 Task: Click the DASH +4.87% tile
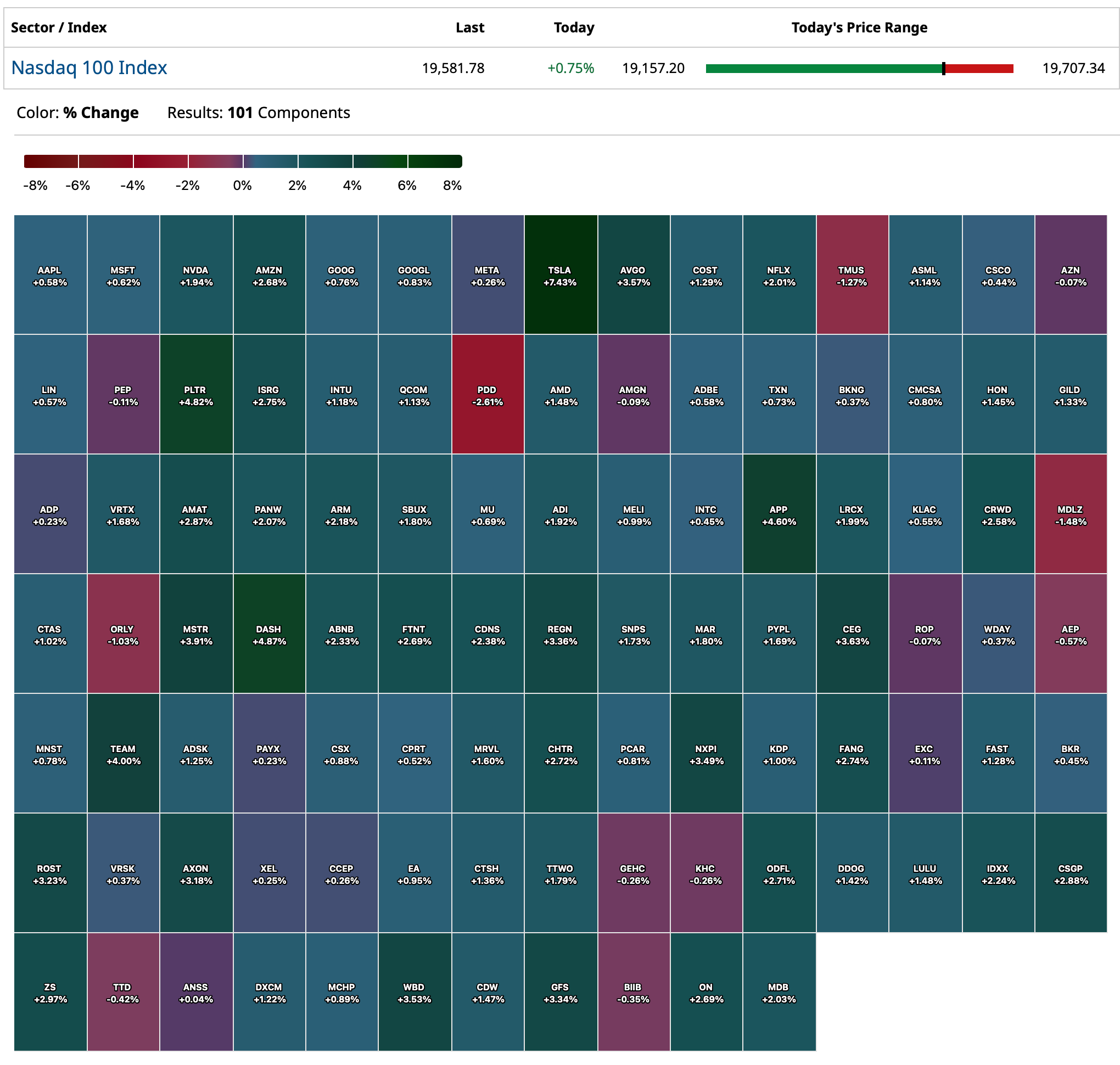coord(269,634)
